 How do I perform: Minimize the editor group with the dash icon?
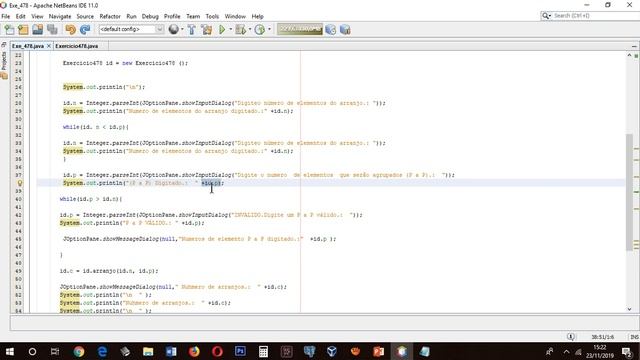[x=634, y=46]
